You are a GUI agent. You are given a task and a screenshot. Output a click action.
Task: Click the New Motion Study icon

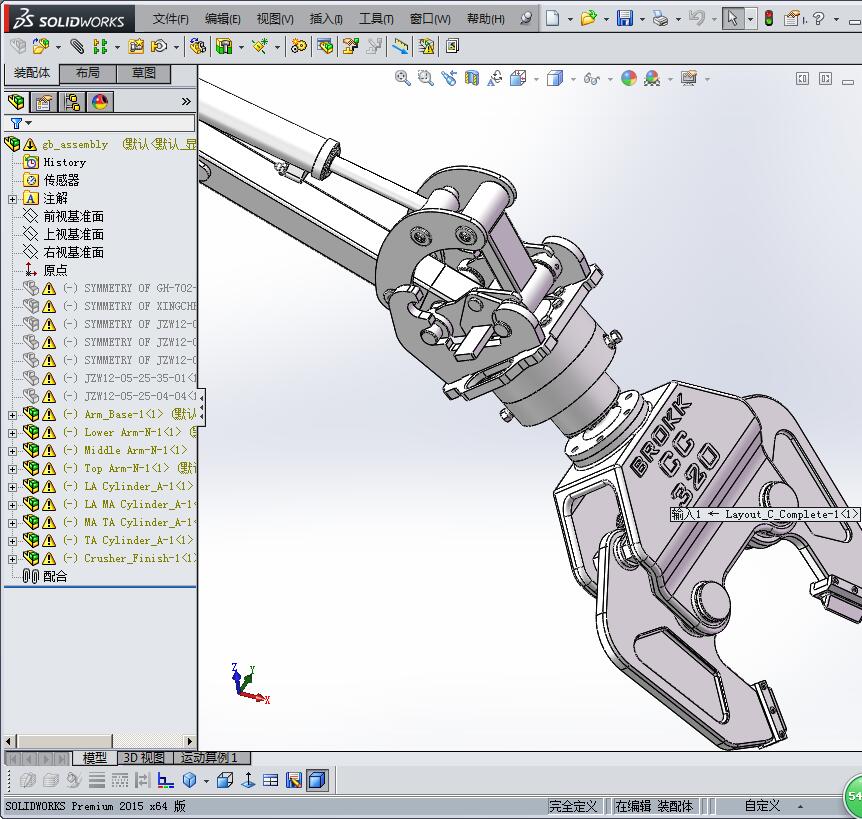(x=299, y=46)
